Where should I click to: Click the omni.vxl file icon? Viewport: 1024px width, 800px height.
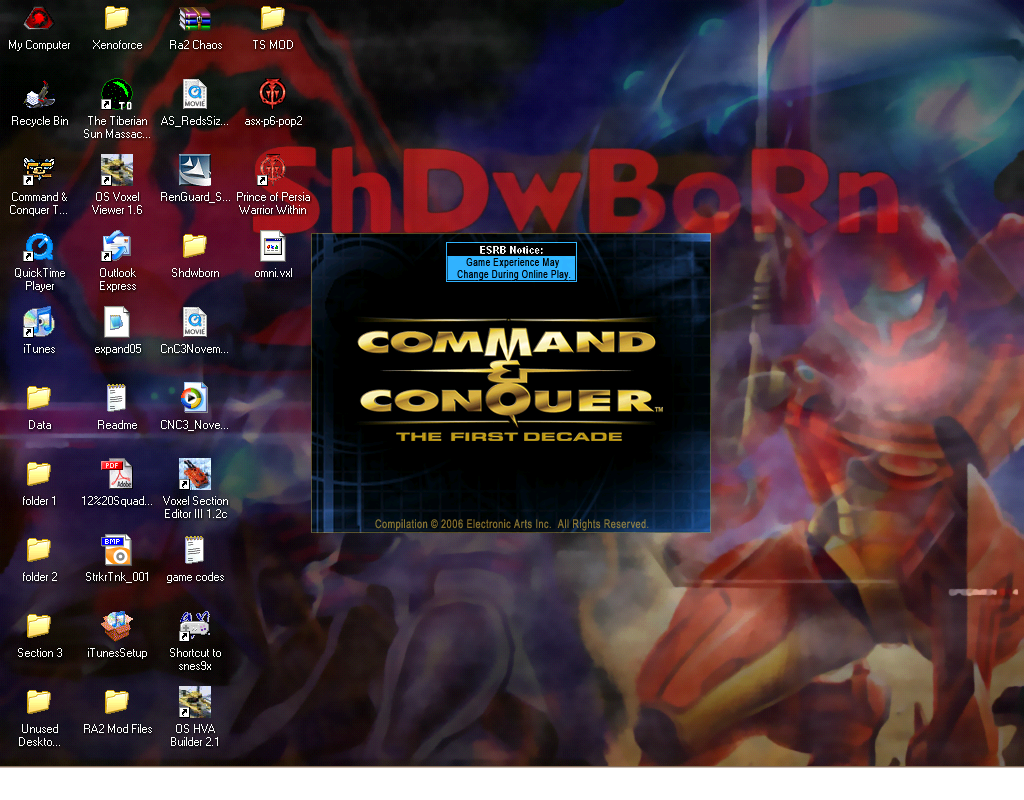tap(272, 248)
